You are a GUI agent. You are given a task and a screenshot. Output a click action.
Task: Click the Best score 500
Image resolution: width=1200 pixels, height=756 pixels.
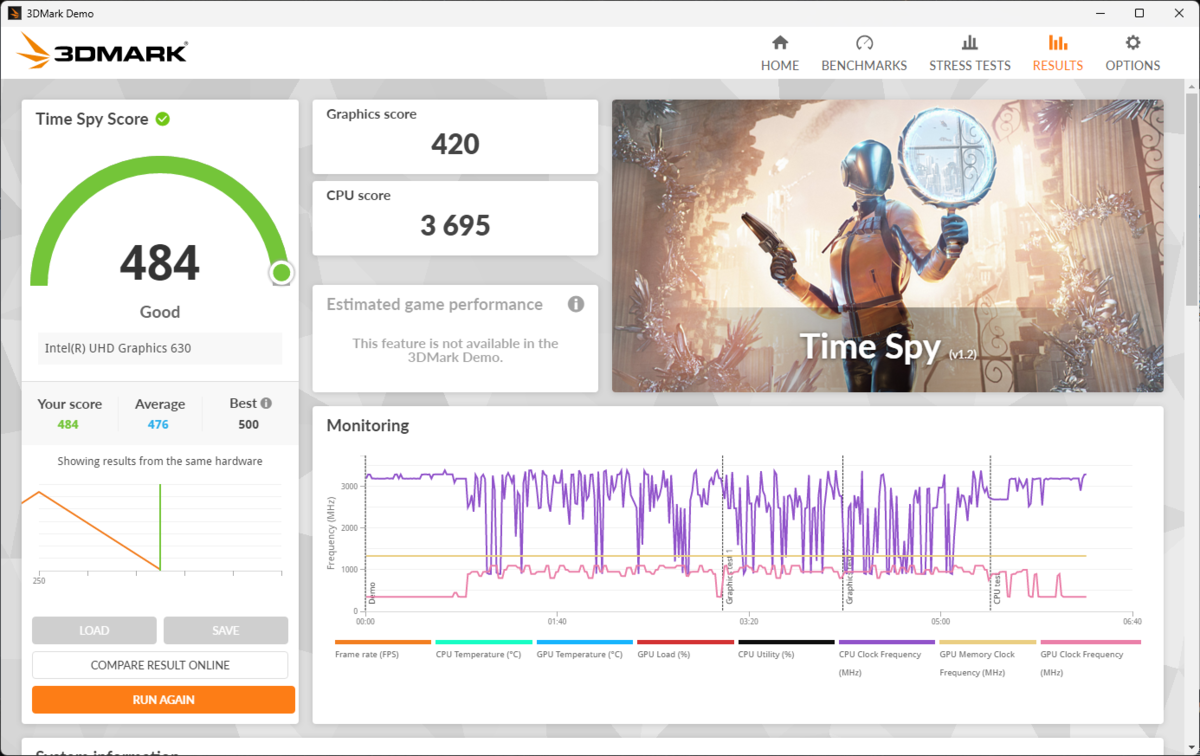pyautogui.click(x=249, y=424)
